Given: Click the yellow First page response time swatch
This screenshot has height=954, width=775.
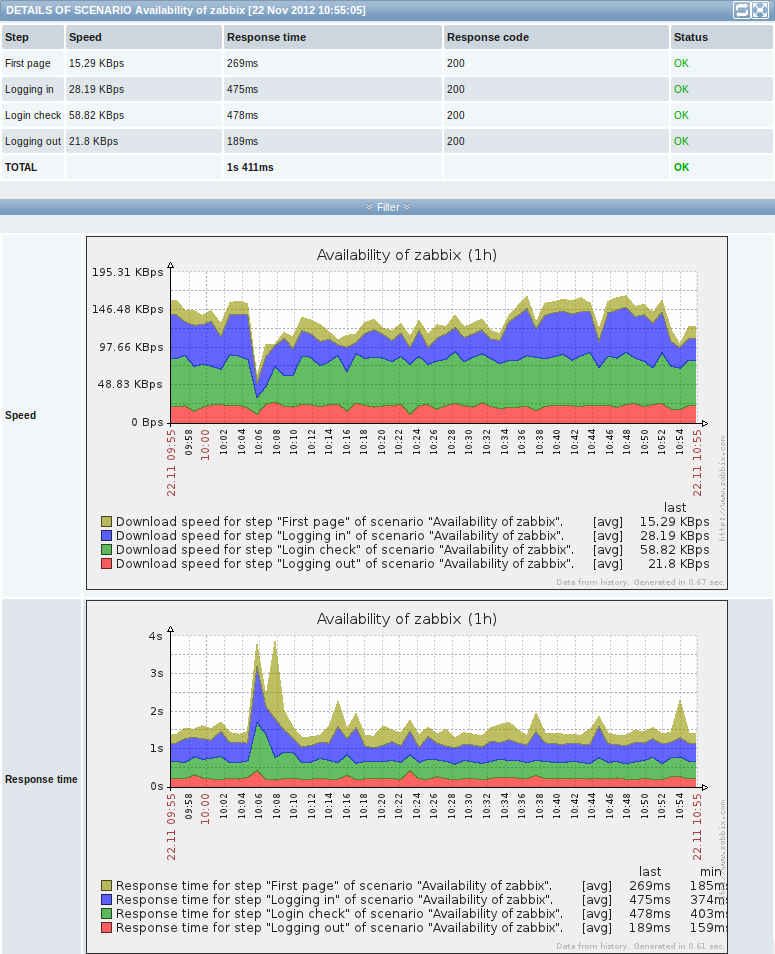Looking at the screenshot, I should click(x=106, y=885).
